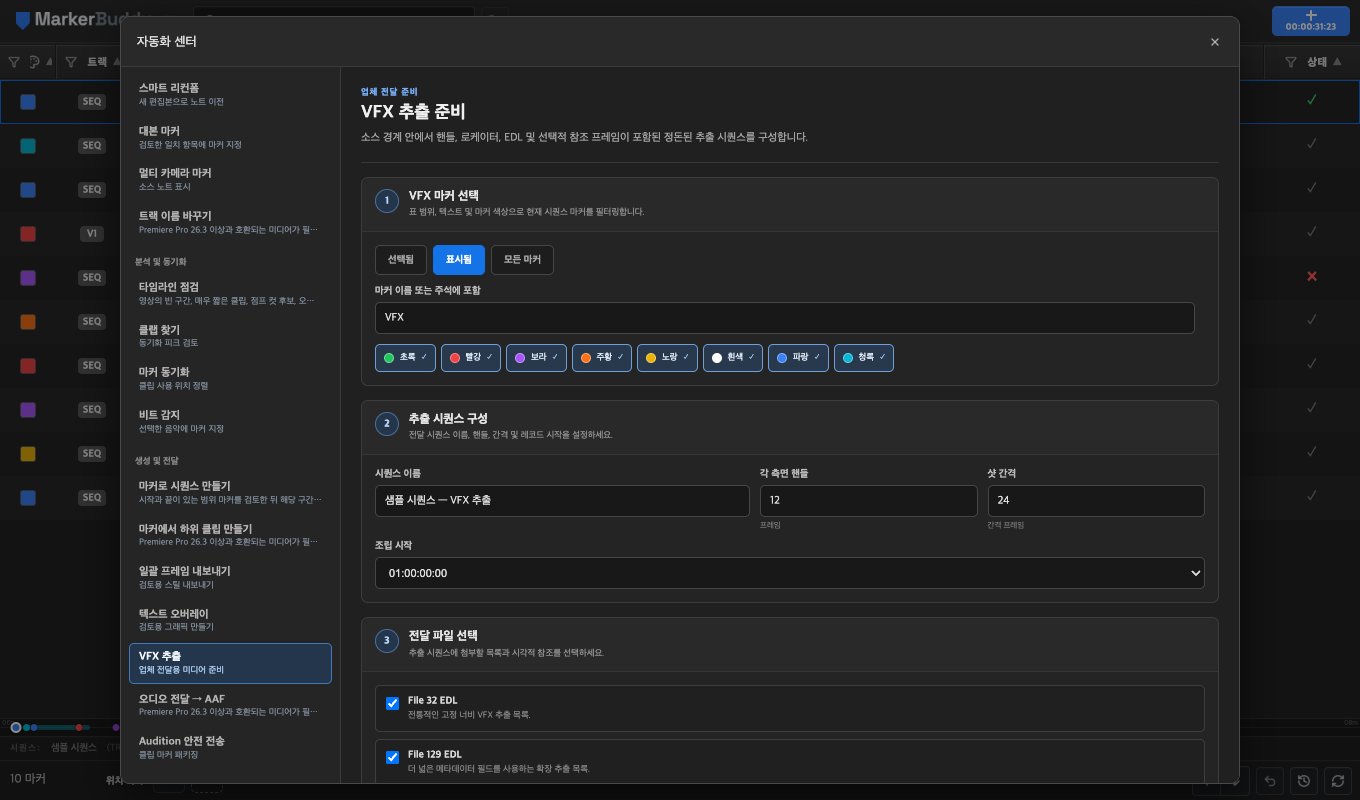Click the 시퀀스 이름 input field

click(x=562, y=501)
